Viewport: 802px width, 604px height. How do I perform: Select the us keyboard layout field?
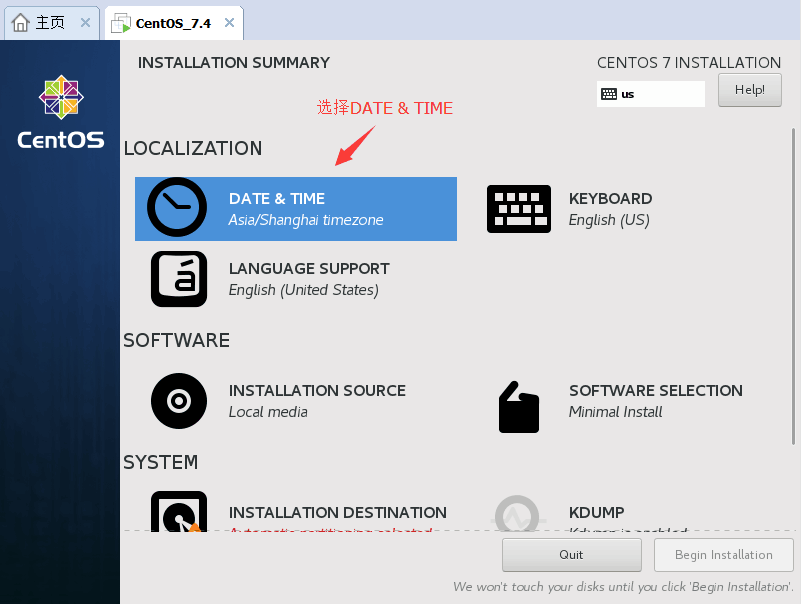651,94
